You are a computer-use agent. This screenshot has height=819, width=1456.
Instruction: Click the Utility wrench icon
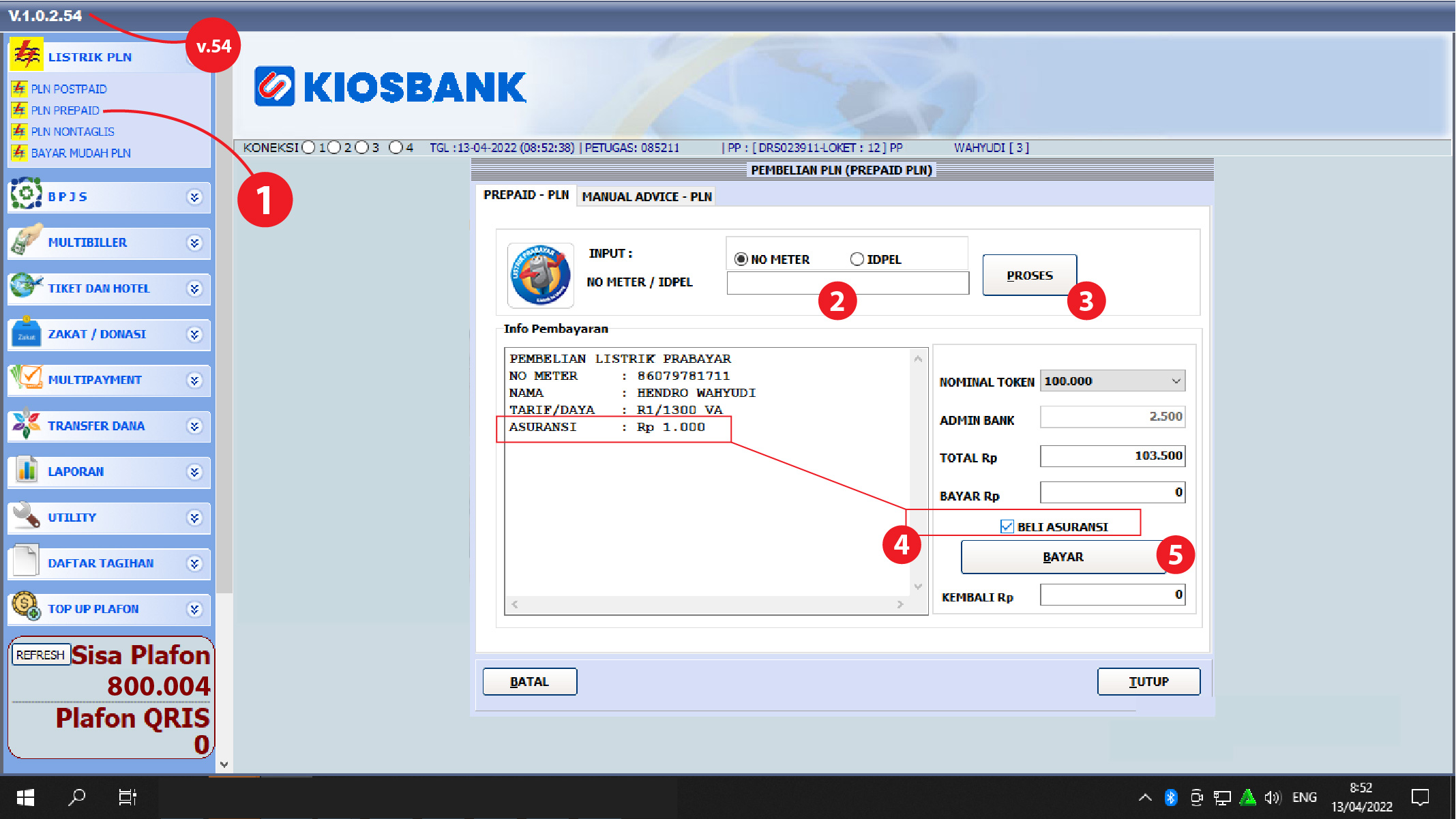point(26,516)
